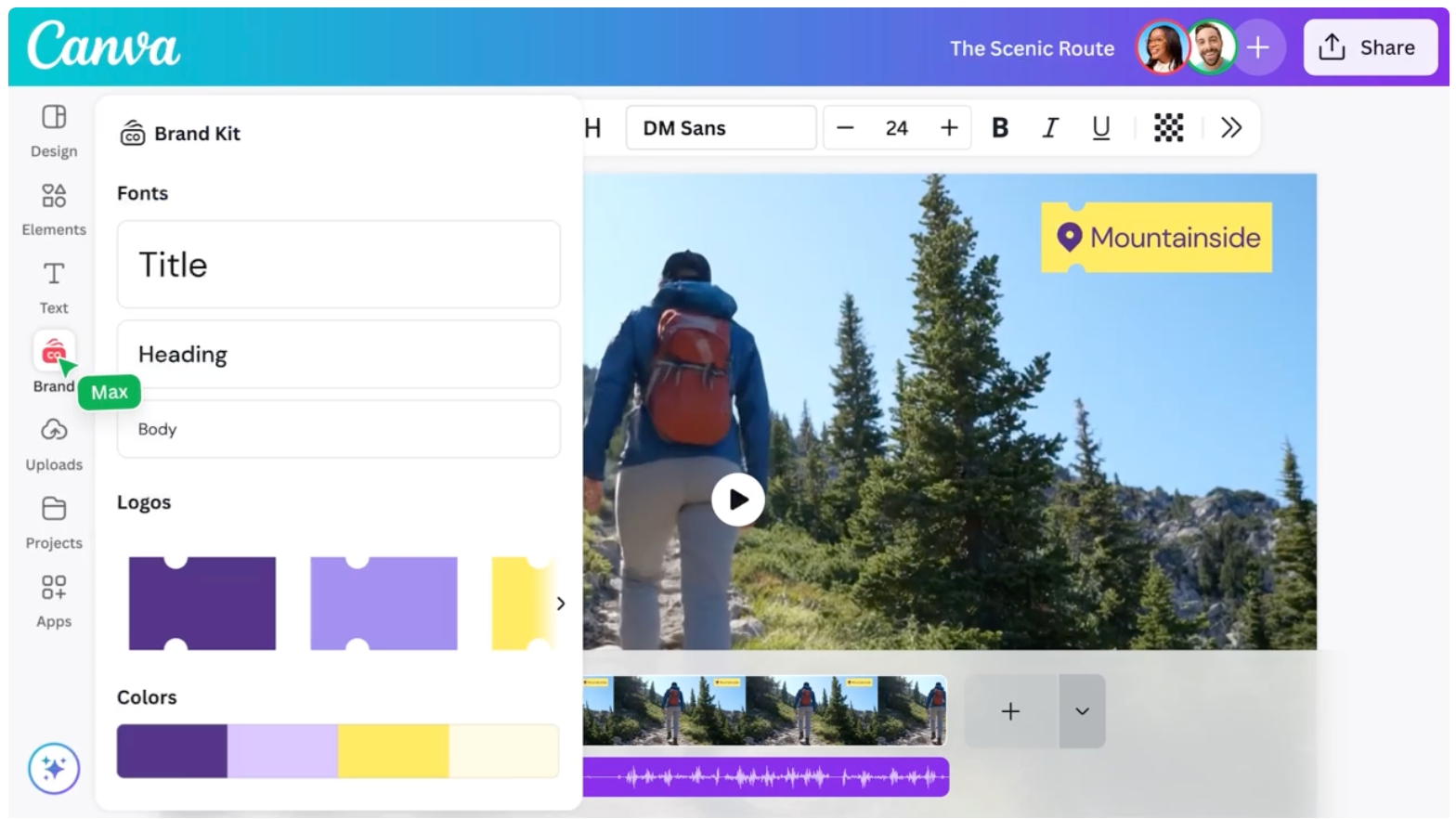Expand more toolbar options double chevron
The image size is (1456, 819).
tap(1231, 127)
